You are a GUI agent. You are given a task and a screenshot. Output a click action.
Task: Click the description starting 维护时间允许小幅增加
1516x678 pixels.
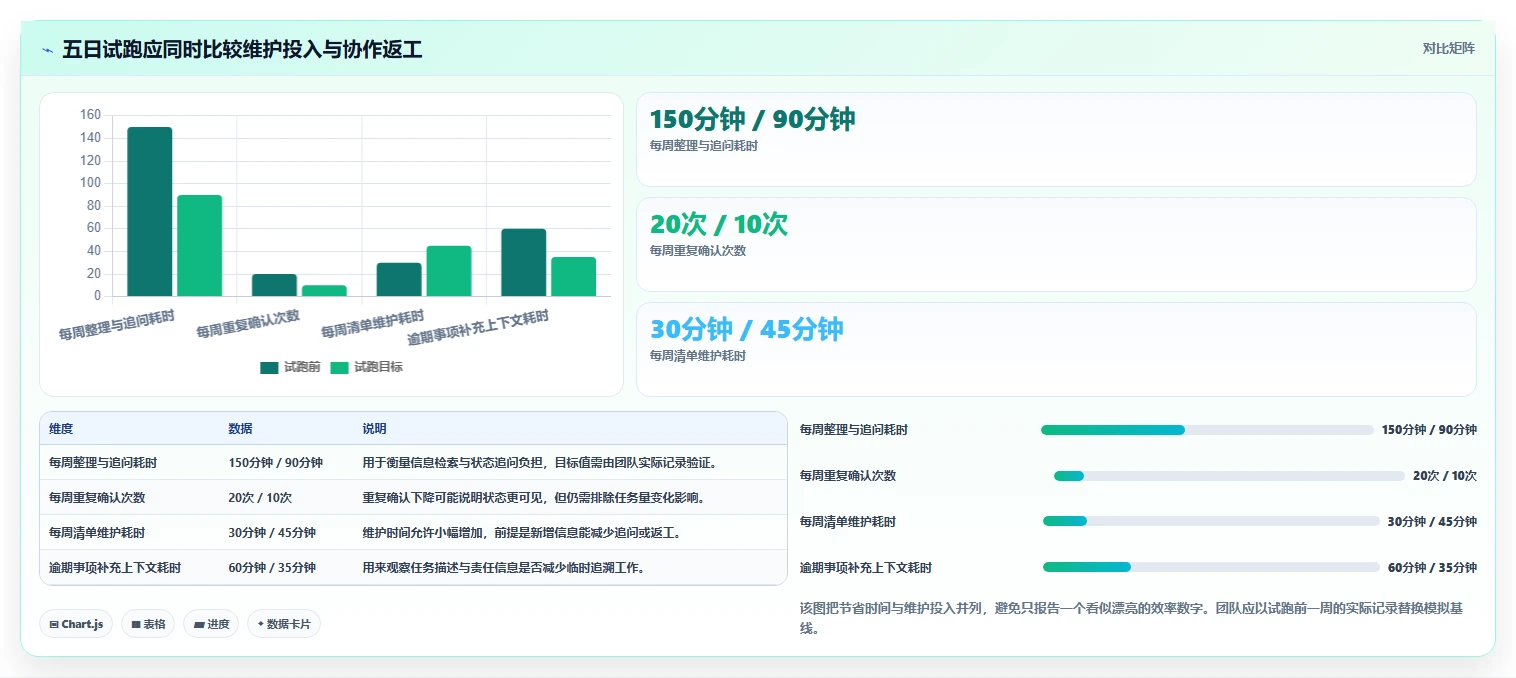522,533
